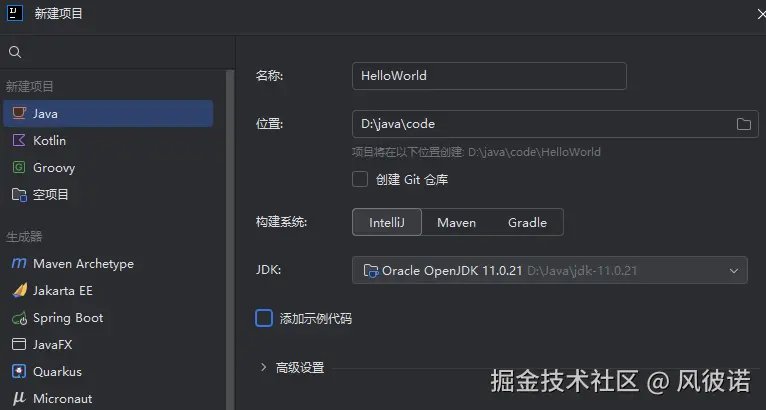Enable the 创建 Git 仓库 checkbox
Screen dimensions: 766x410
coord(360,179)
